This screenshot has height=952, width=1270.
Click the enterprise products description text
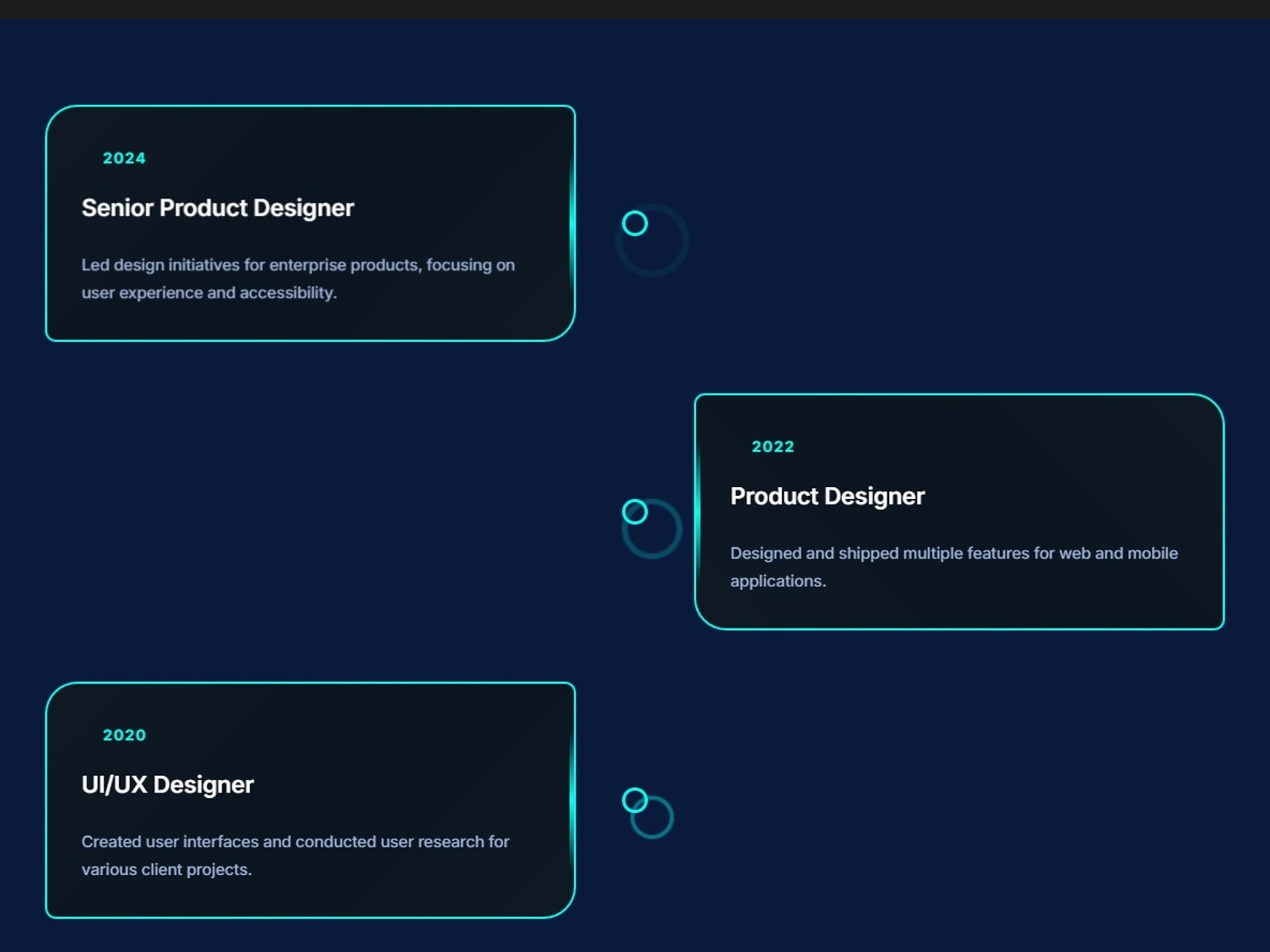(298, 278)
